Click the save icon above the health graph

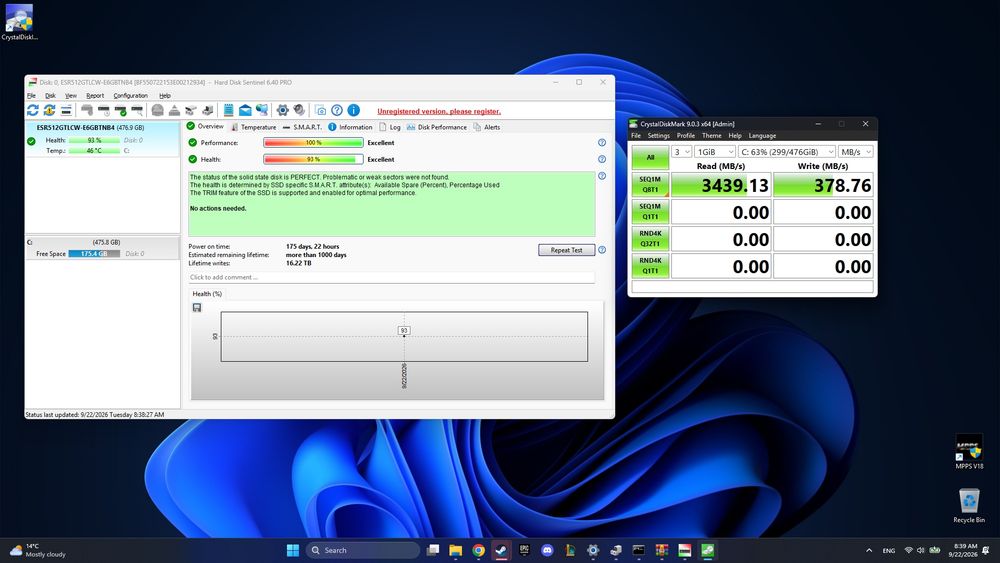(x=197, y=307)
